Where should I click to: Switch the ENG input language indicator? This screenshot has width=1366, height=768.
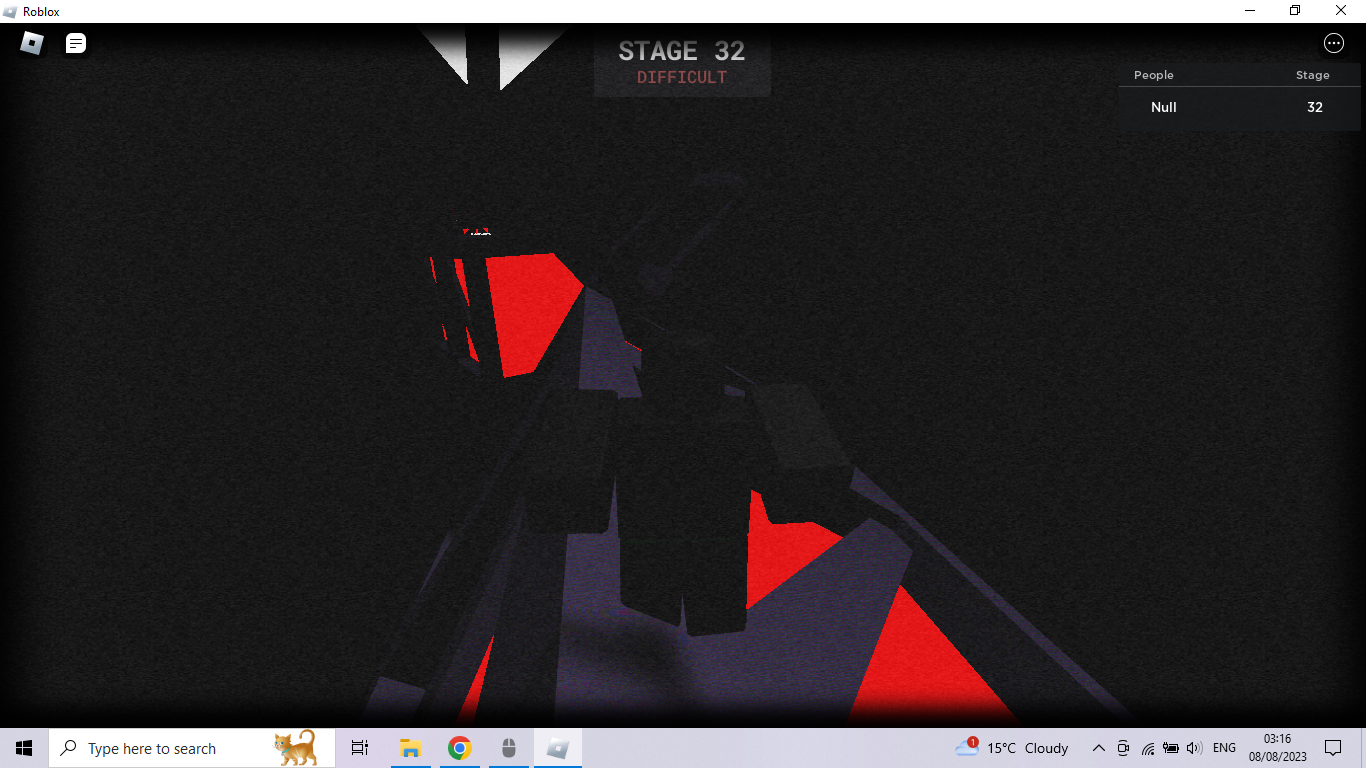(1224, 748)
